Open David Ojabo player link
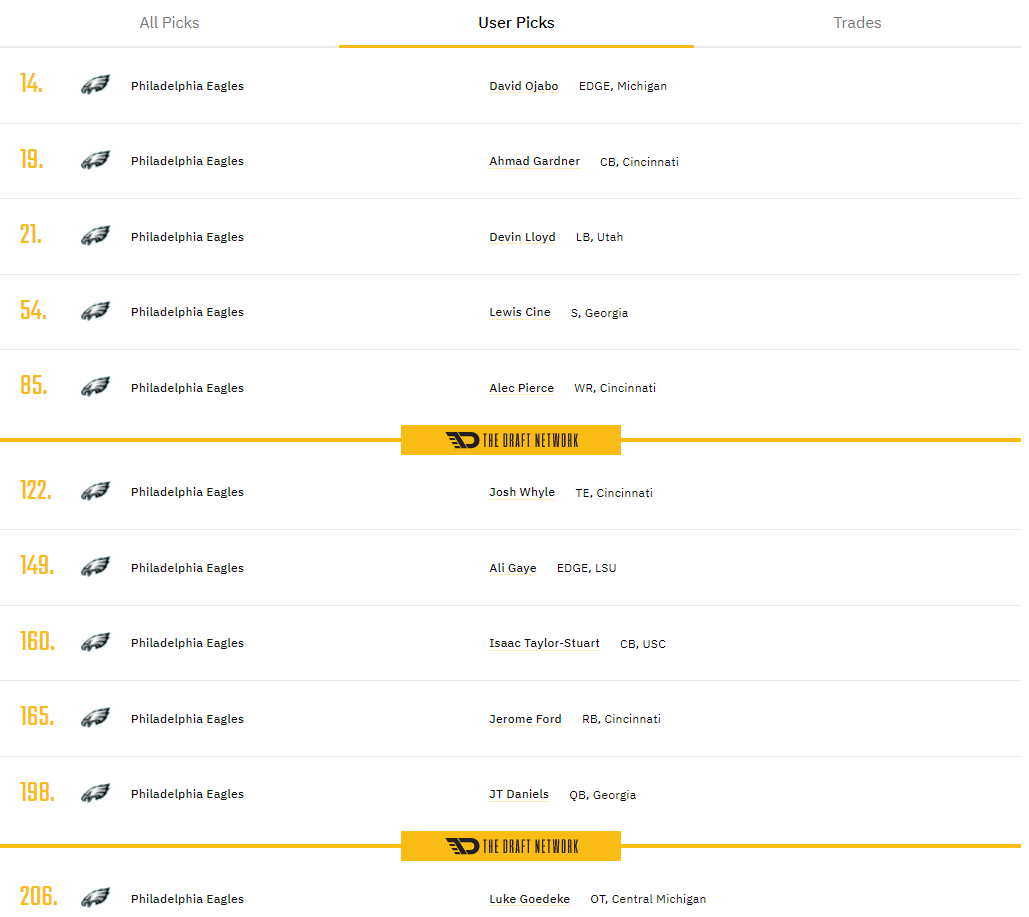The height and width of the screenshot is (917, 1029). tap(523, 86)
